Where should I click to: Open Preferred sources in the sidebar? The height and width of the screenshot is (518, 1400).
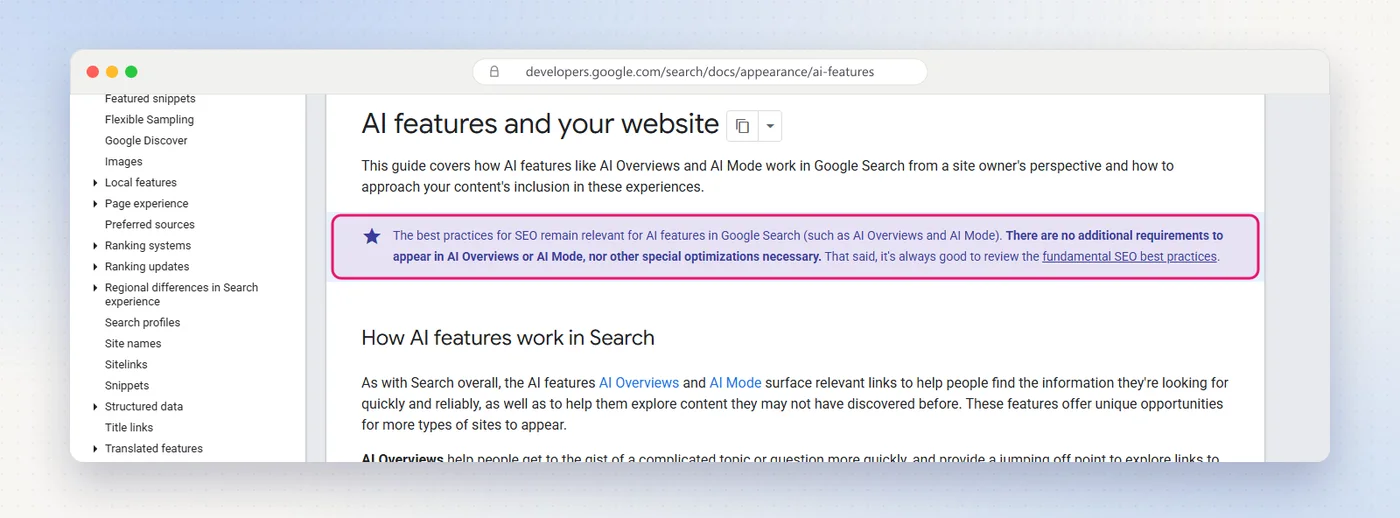pos(150,225)
